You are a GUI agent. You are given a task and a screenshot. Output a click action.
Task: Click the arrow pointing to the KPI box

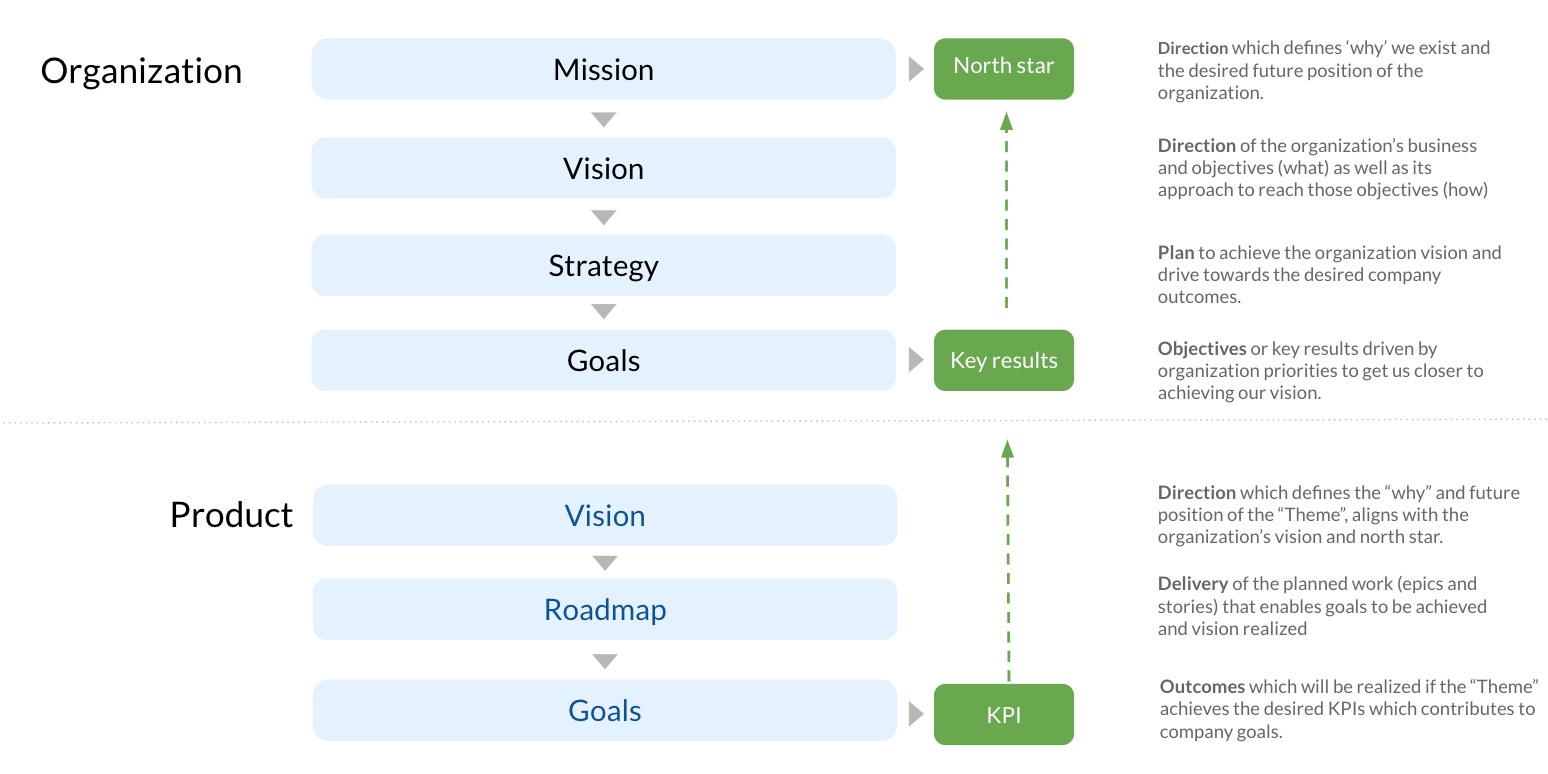pos(915,714)
